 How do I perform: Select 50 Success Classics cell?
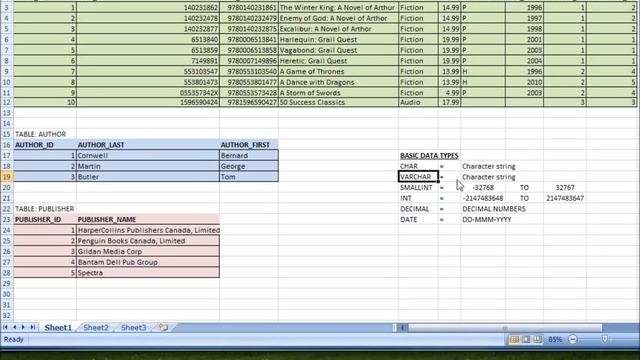click(338, 102)
